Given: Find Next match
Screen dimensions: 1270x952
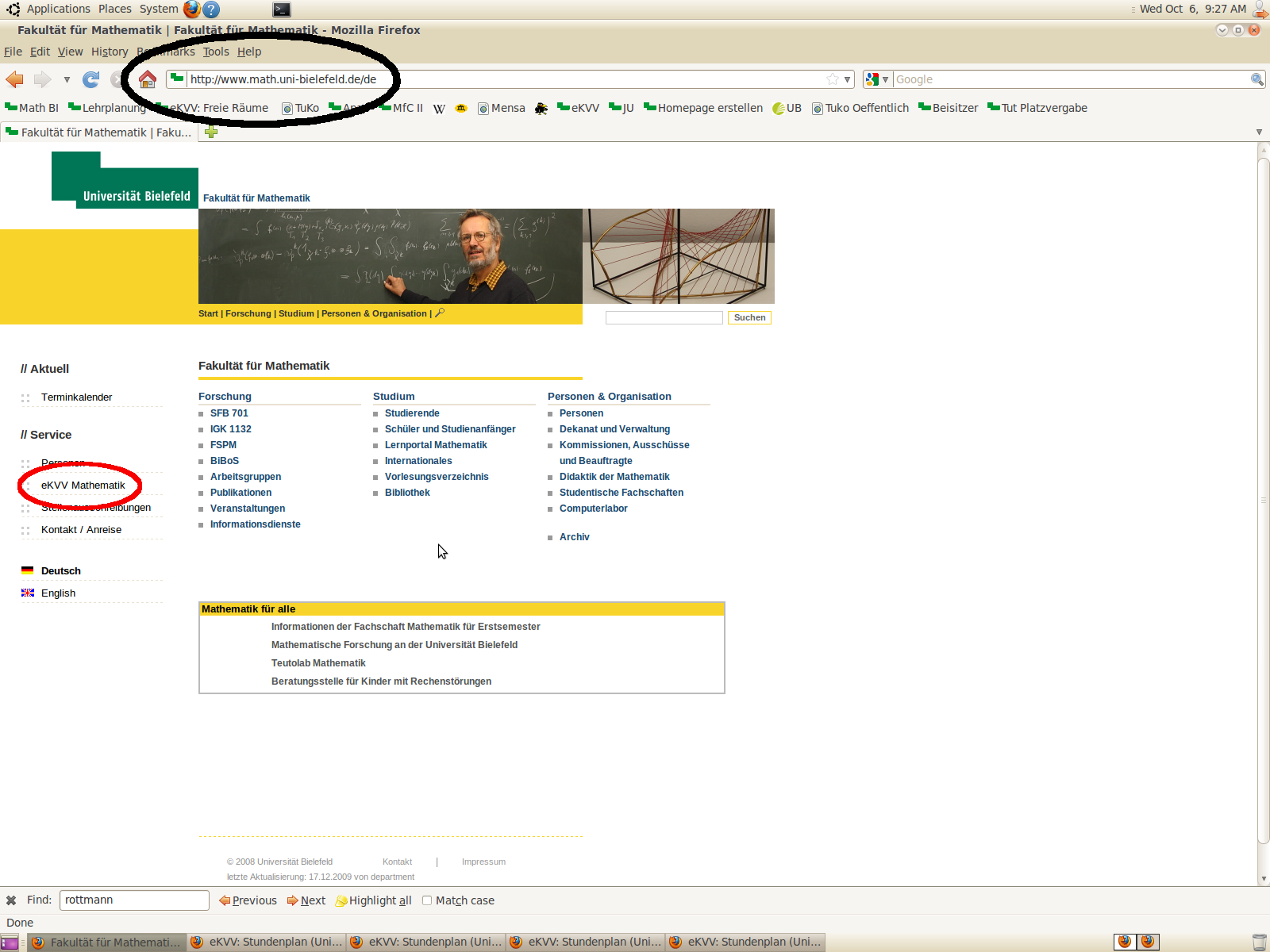Looking at the screenshot, I should (306, 900).
